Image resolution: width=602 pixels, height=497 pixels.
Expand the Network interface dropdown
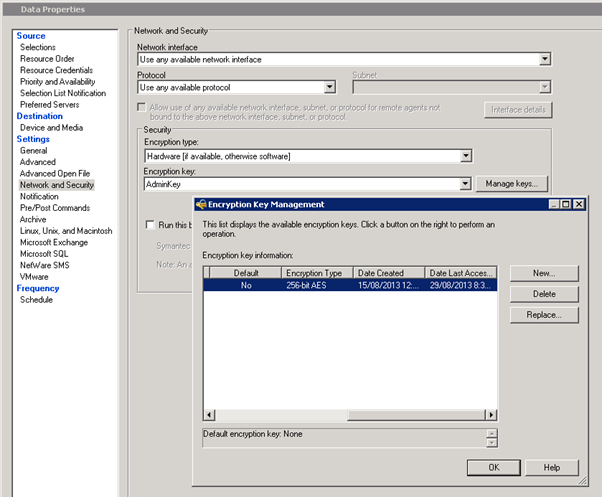pos(545,59)
